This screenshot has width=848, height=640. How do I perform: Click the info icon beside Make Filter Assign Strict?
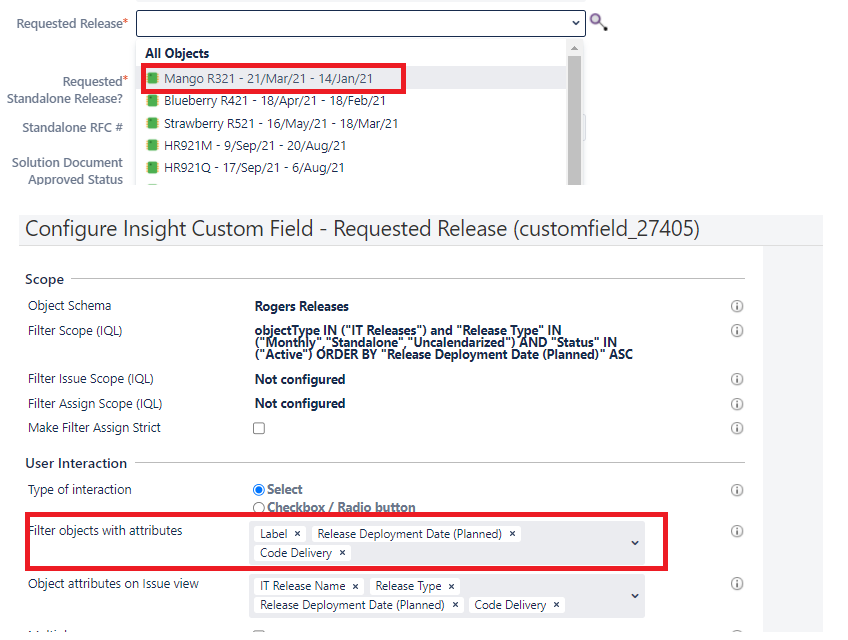(737, 428)
